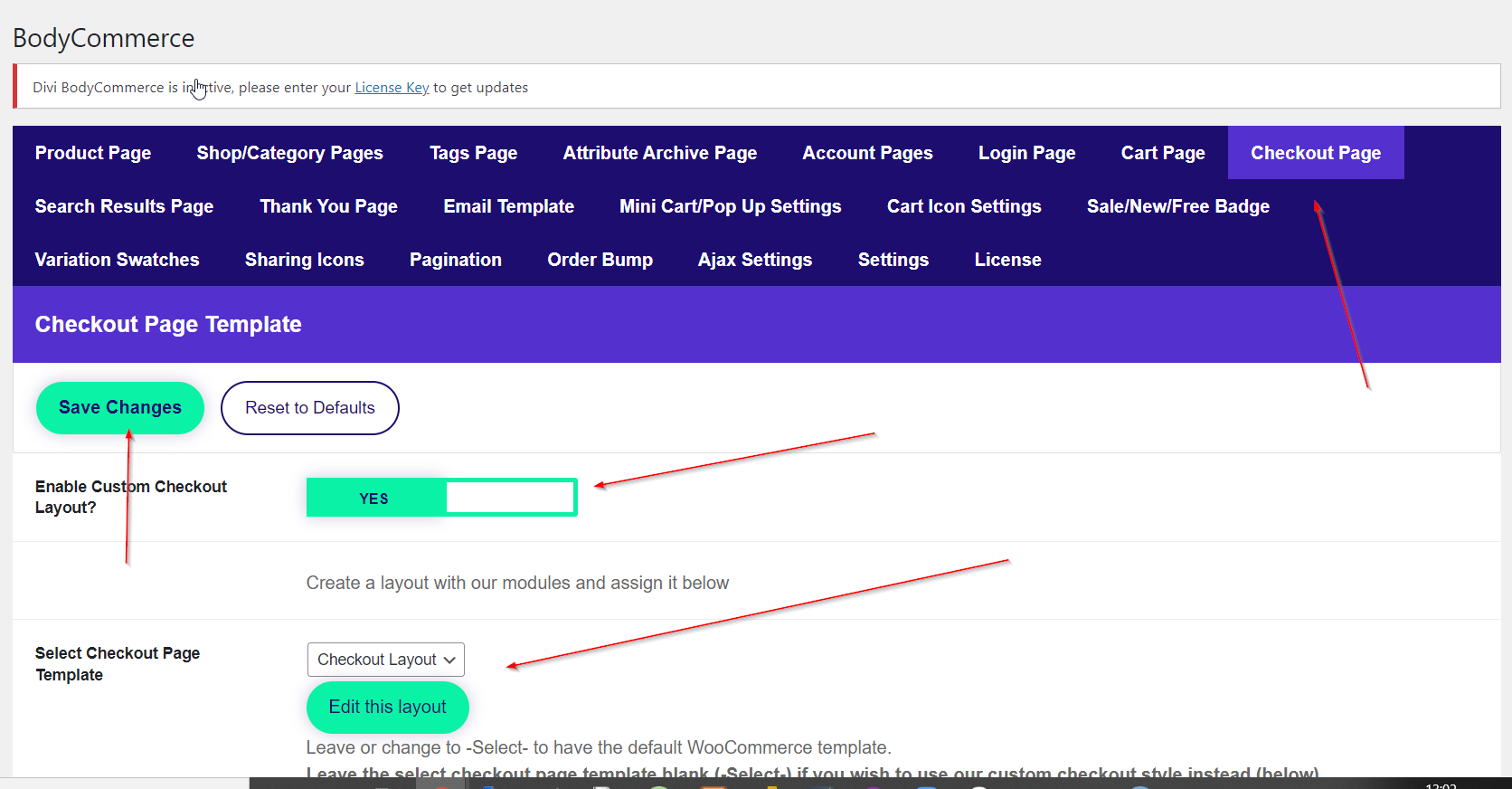
Task: Go to the Variation Swatches tab
Action: (x=117, y=260)
